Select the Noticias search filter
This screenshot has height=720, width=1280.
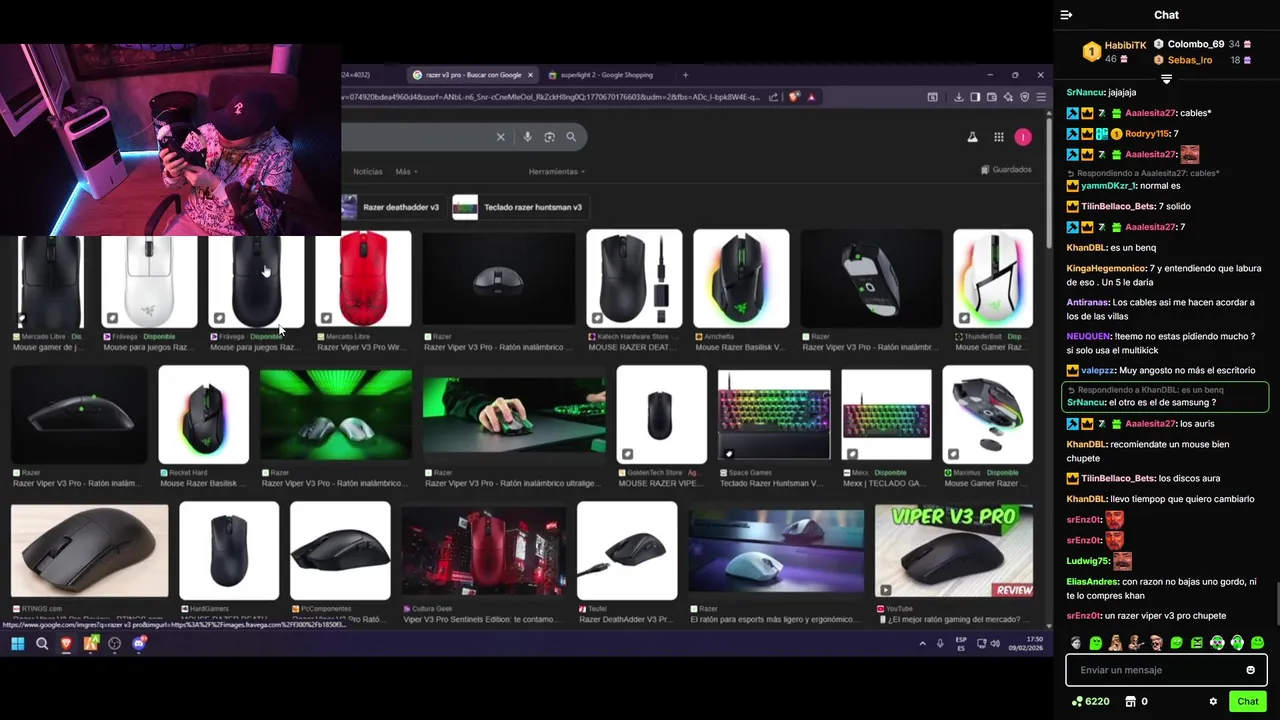click(x=368, y=172)
